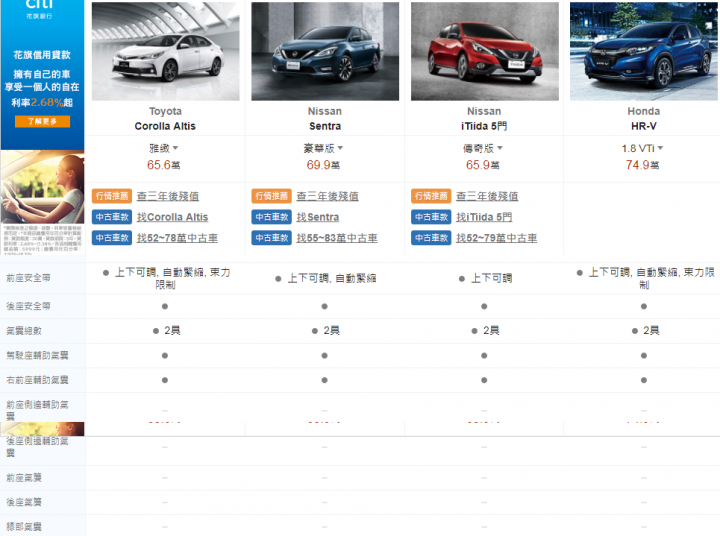Select the iTiida 5門 model name

(484, 126)
